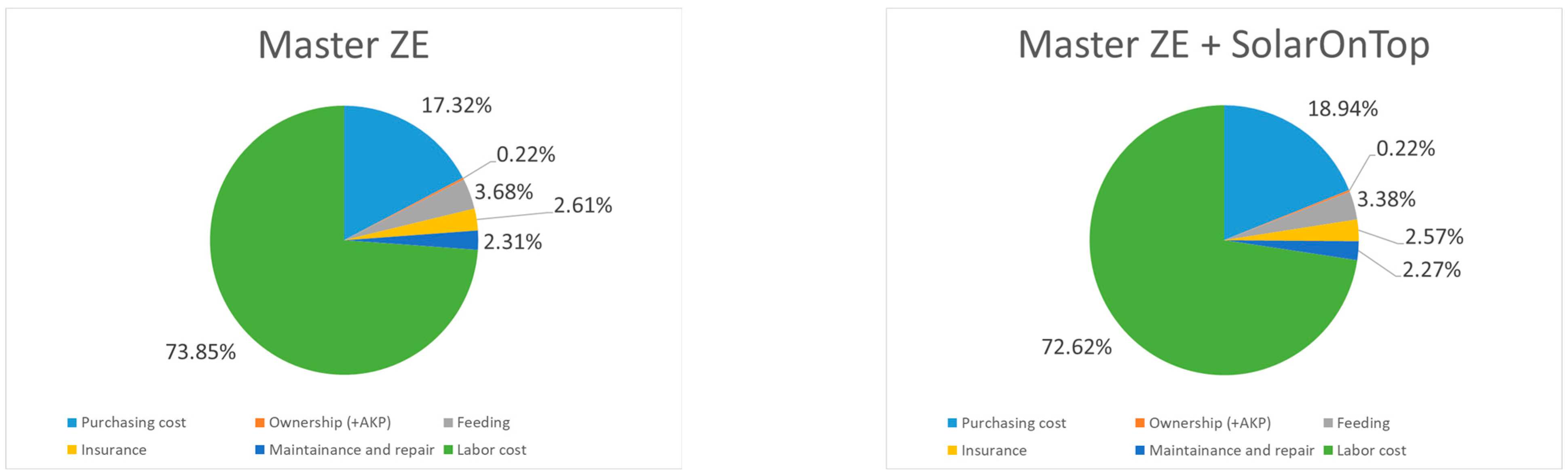Click the 3.68% Feeding data label

point(503,193)
